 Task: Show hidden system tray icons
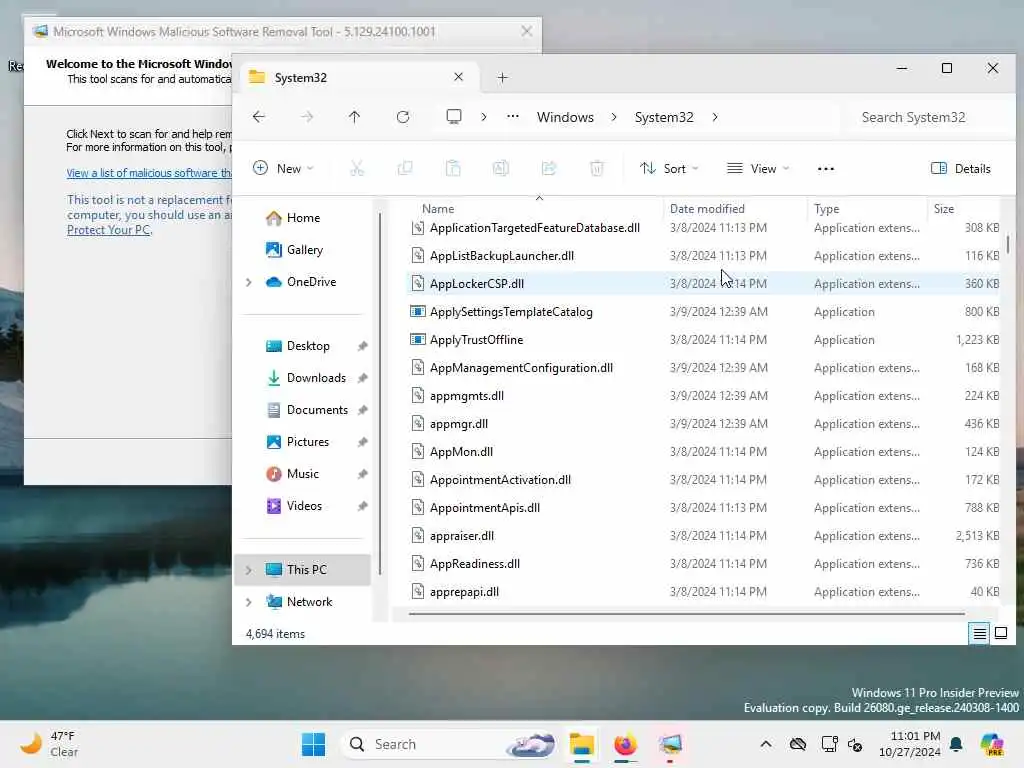pos(766,744)
